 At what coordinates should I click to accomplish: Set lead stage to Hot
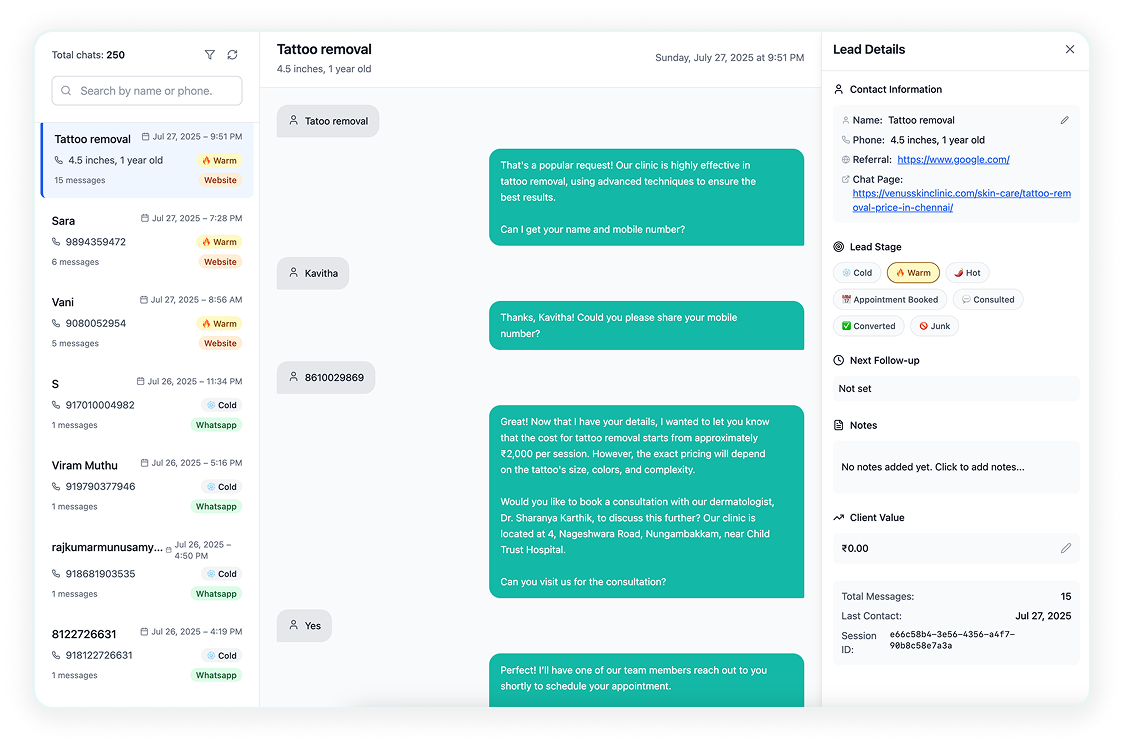pos(967,273)
